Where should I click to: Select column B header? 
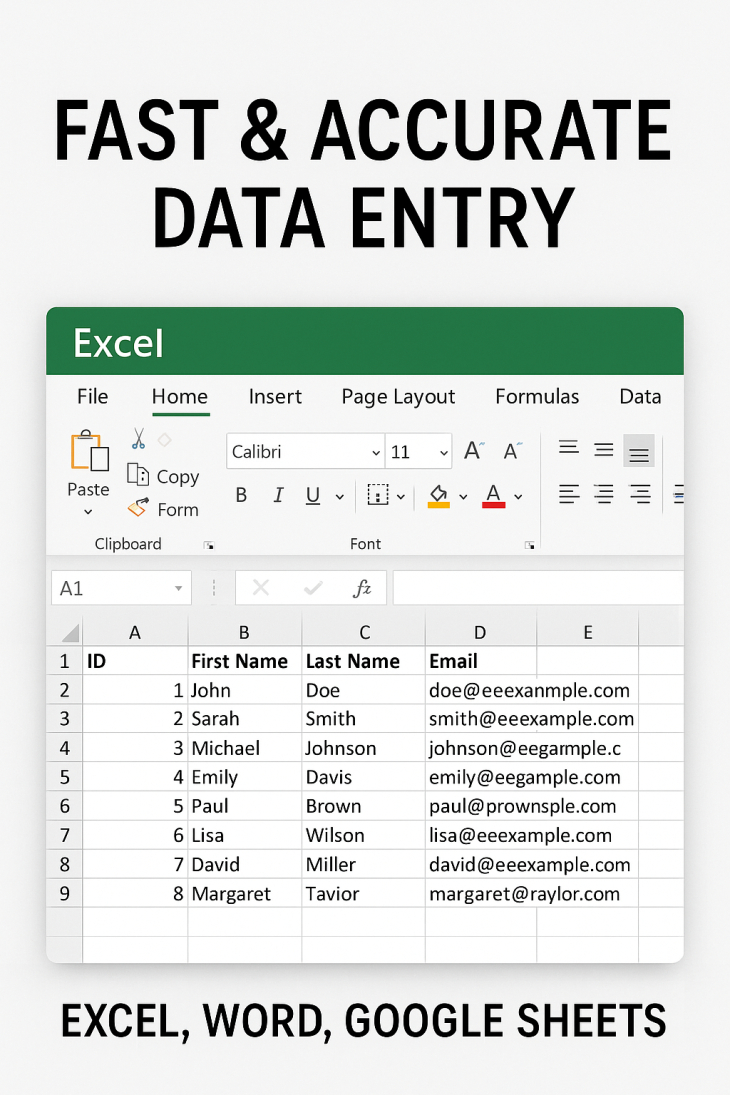[x=244, y=633]
